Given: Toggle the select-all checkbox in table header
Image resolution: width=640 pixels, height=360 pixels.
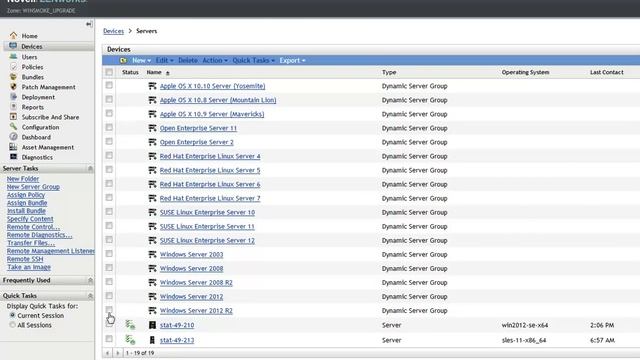Looking at the screenshot, I should pos(109,72).
